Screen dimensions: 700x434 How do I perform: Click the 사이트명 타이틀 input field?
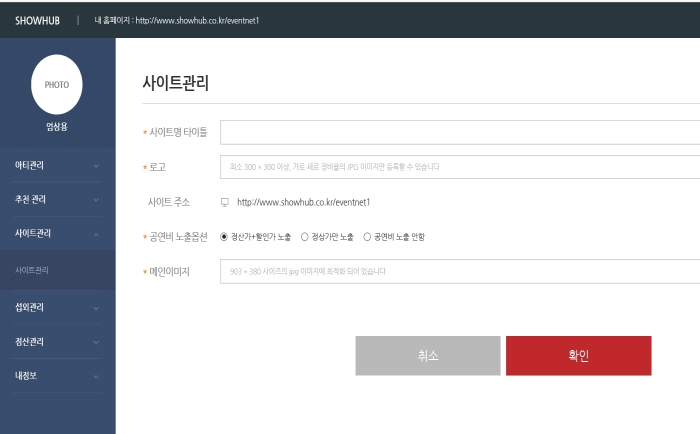460,132
